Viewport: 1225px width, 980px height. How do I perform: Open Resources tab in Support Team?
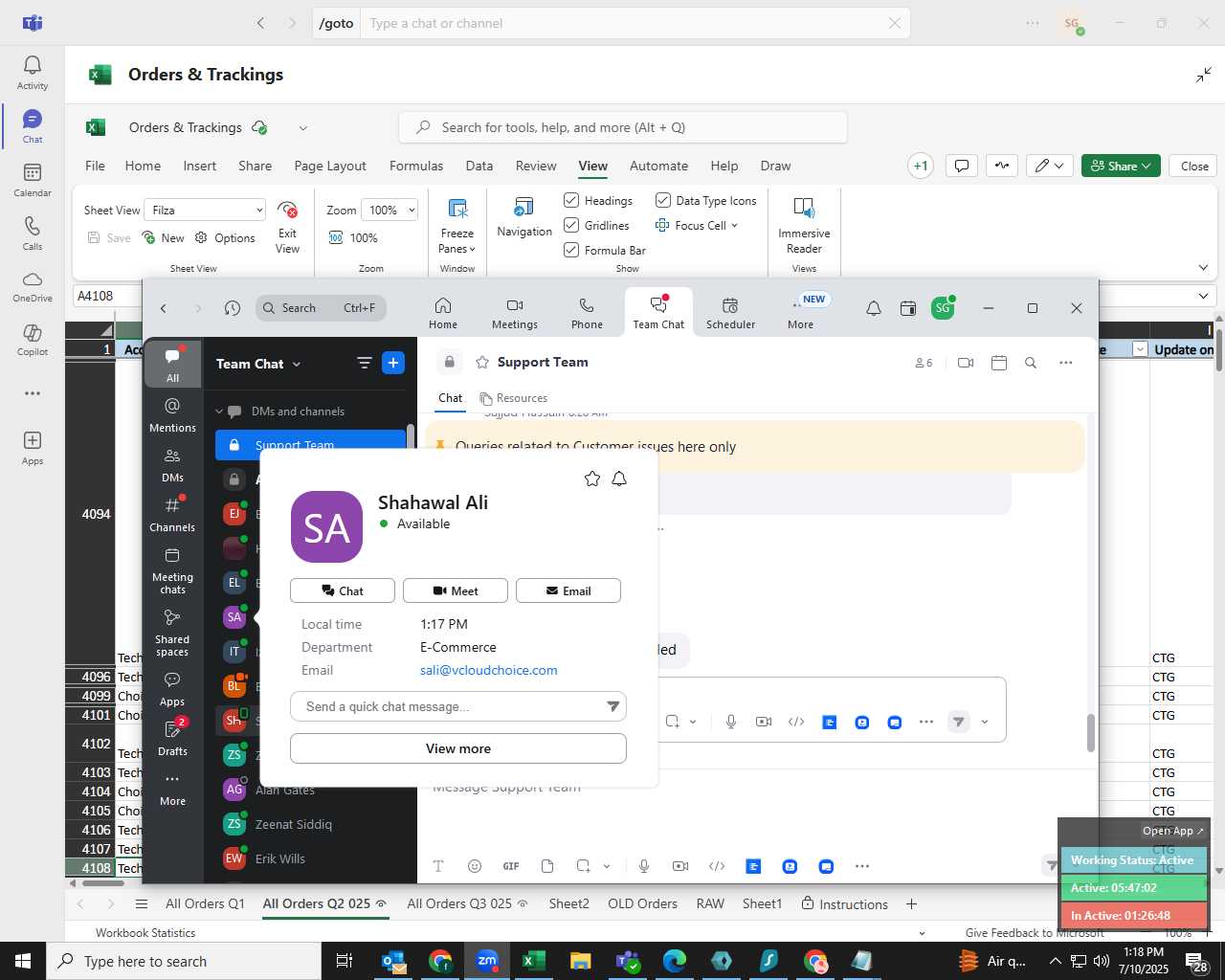(514, 398)
